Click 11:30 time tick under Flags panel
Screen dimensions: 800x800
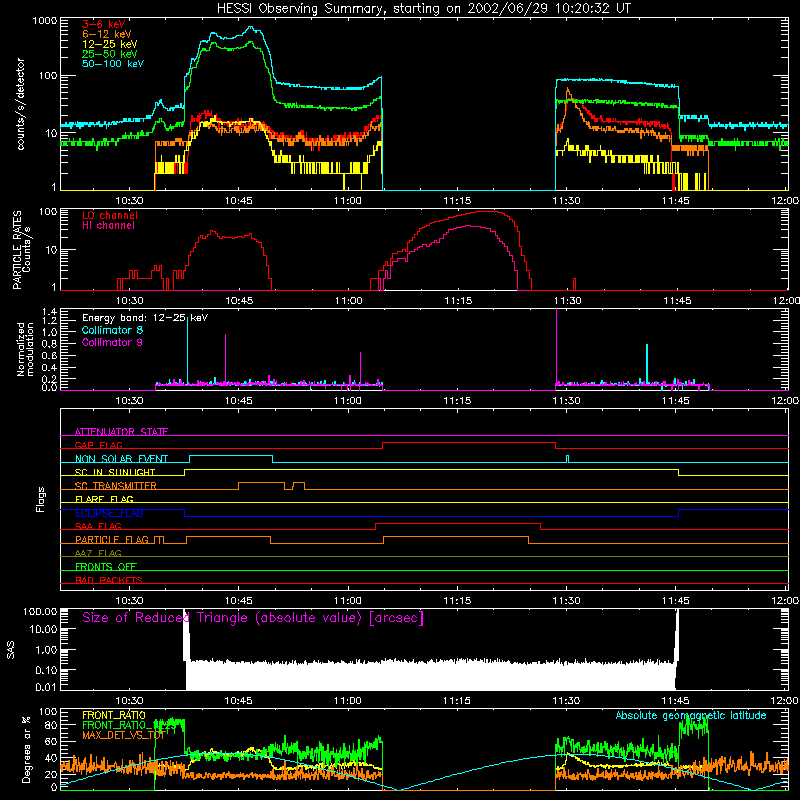pos(566,601)
